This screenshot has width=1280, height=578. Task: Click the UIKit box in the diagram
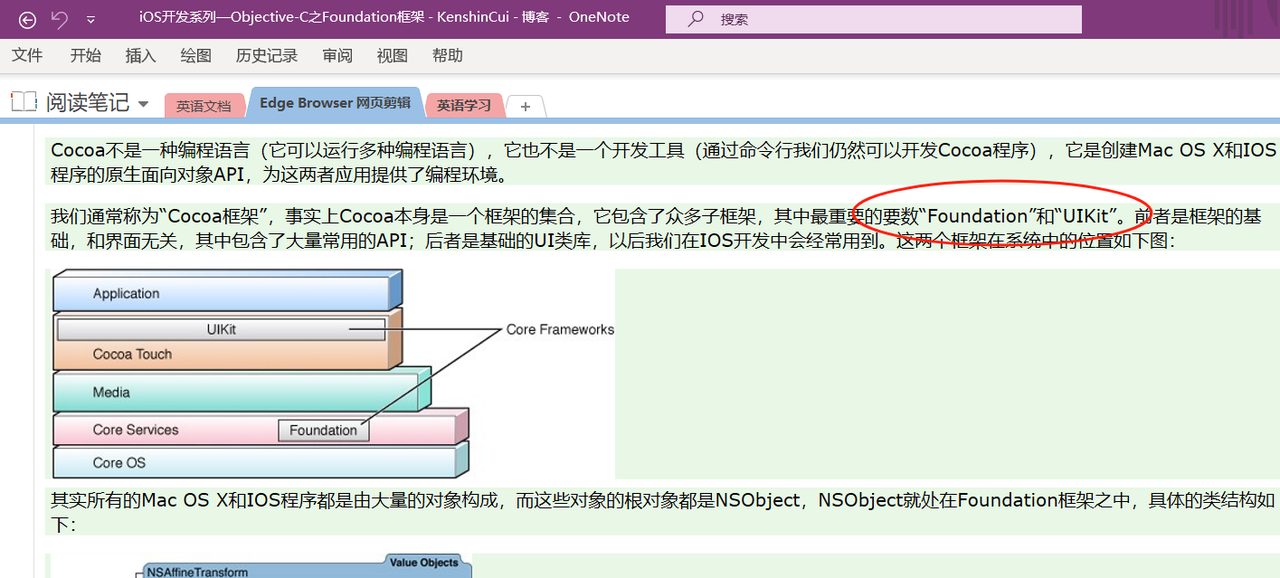(221, 329)
